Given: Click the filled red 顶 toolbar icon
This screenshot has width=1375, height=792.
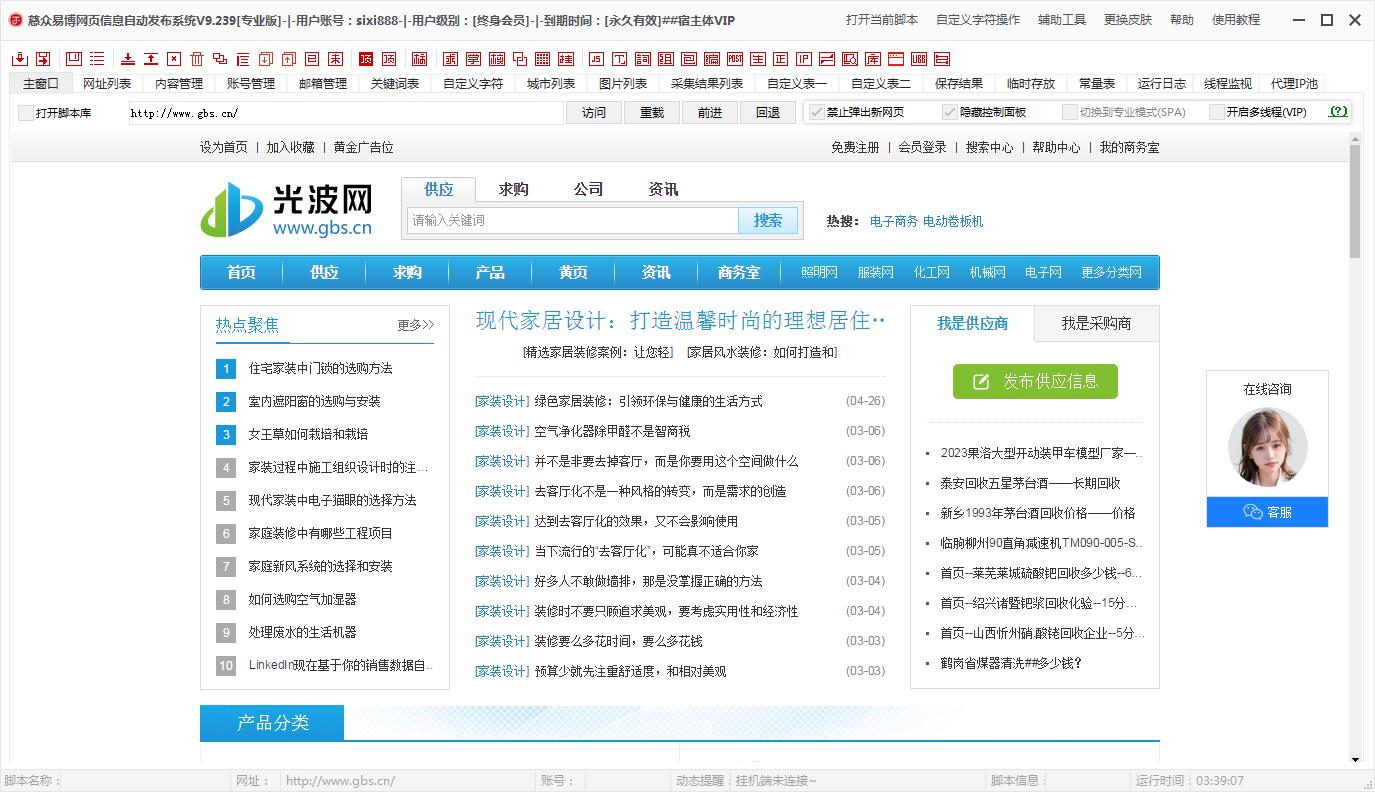Looking at the screenshot, I should click(x=366, y=59).
